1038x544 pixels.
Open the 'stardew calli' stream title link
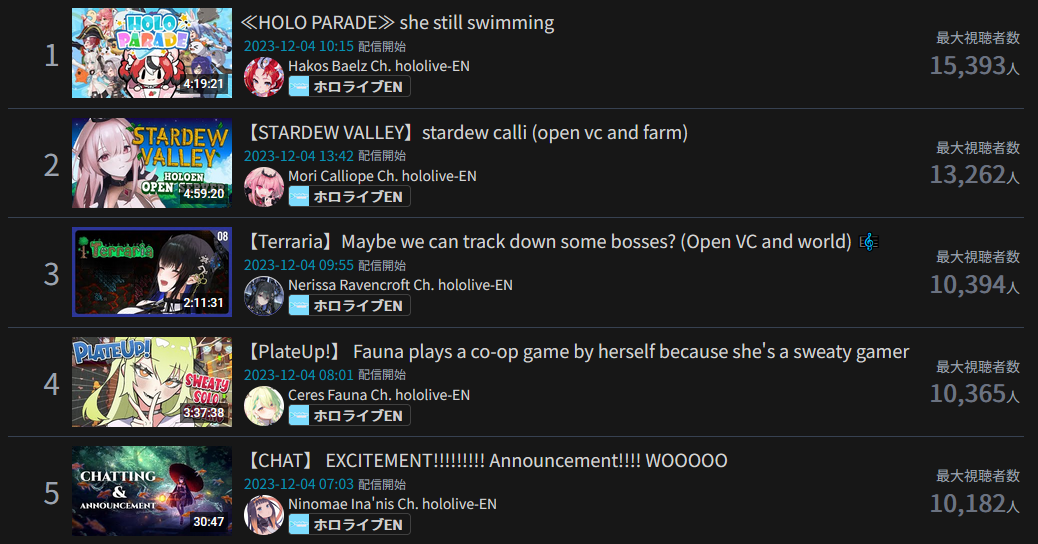(x=466, y=132)
